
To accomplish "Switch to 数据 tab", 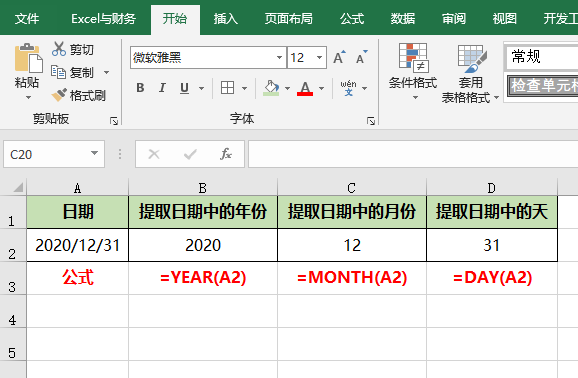I will click(403, 18).
